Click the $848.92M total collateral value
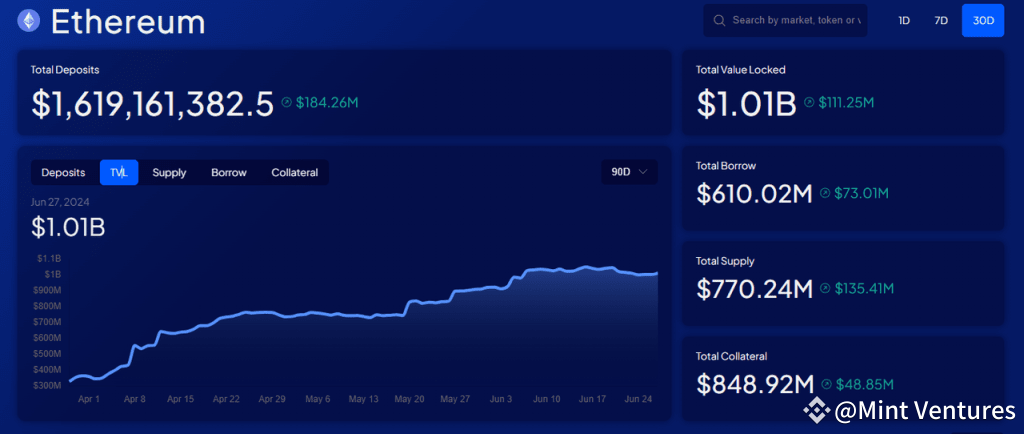The width and height of the screenshot is (1024, 434). (755, 384)
